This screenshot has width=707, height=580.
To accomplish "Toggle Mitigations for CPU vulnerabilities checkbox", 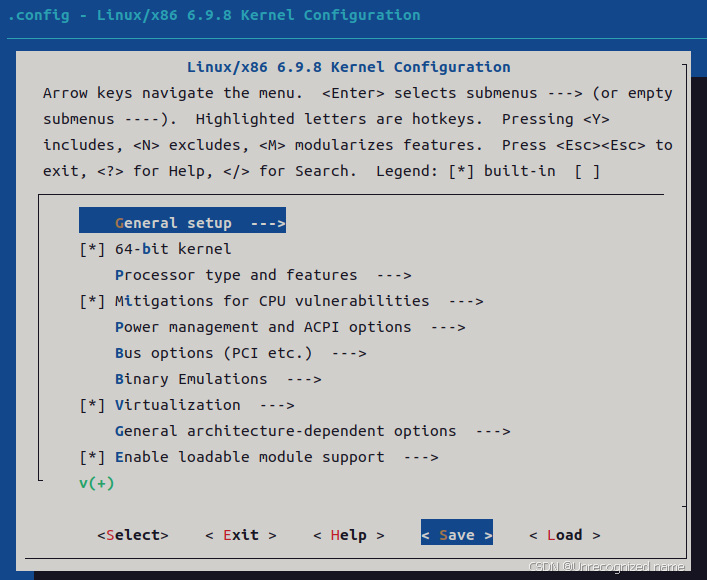I will pos(92,301).
